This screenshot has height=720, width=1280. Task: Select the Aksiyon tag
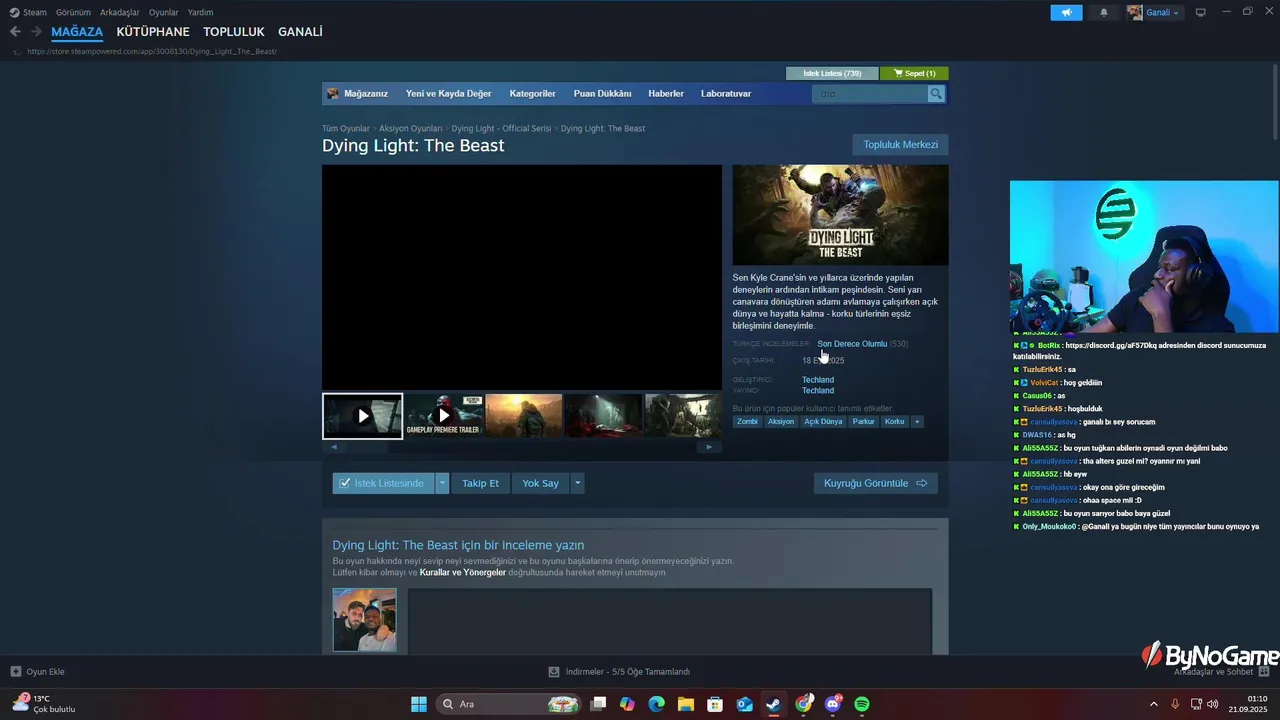coord(781,422)
